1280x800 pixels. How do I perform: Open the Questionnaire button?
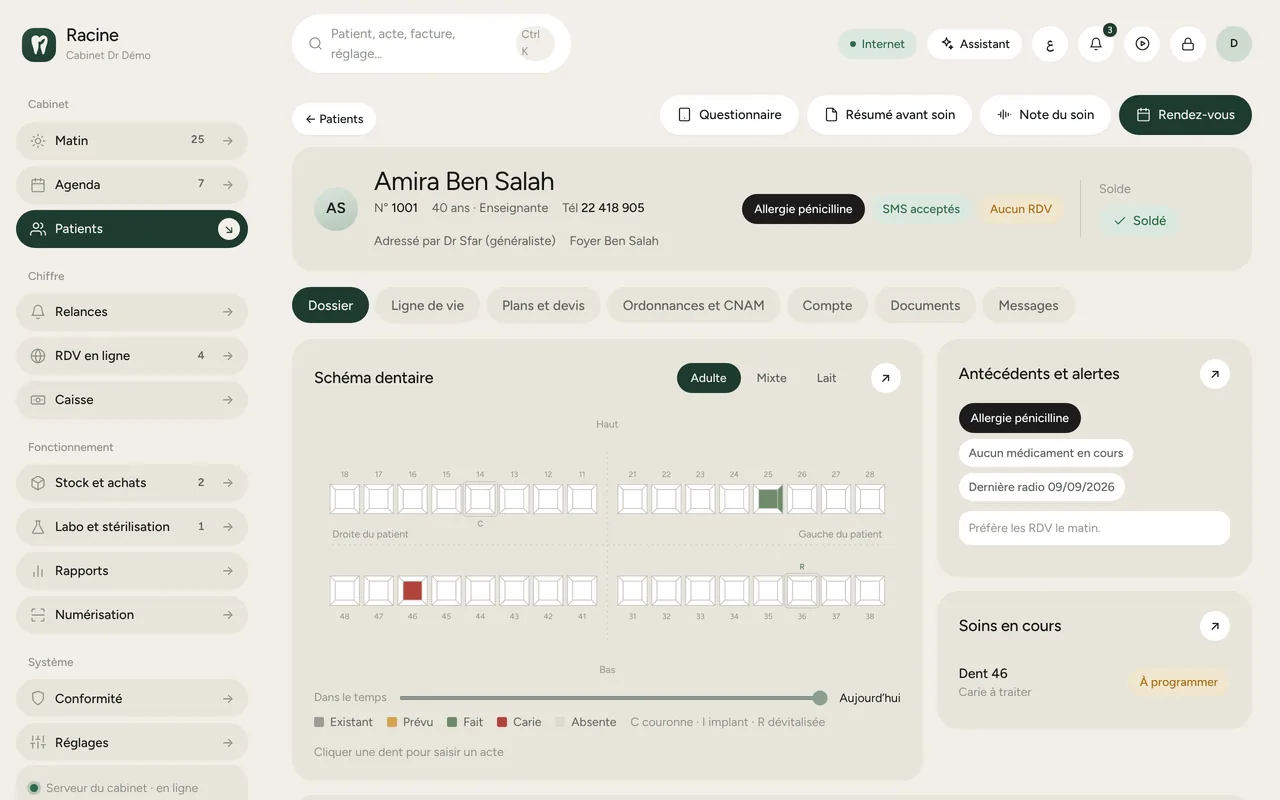pos(729,115)
